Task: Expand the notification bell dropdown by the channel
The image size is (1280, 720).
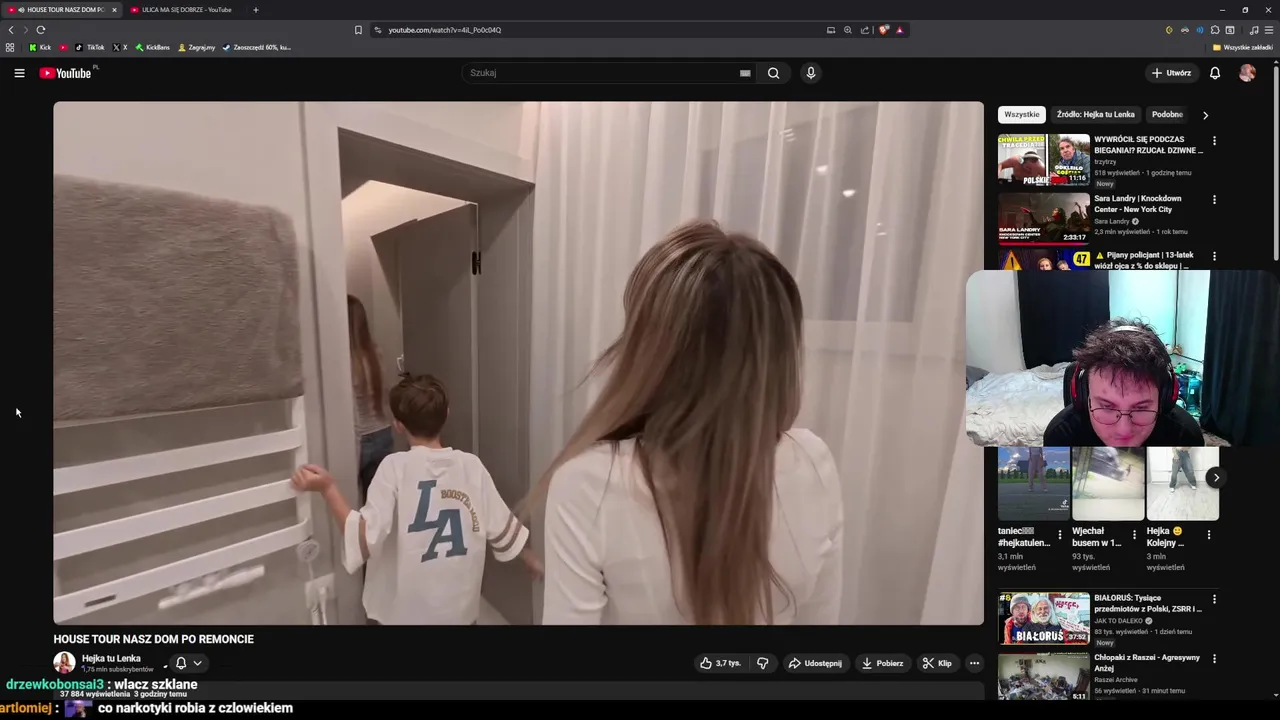Action: tap(197, 663)
